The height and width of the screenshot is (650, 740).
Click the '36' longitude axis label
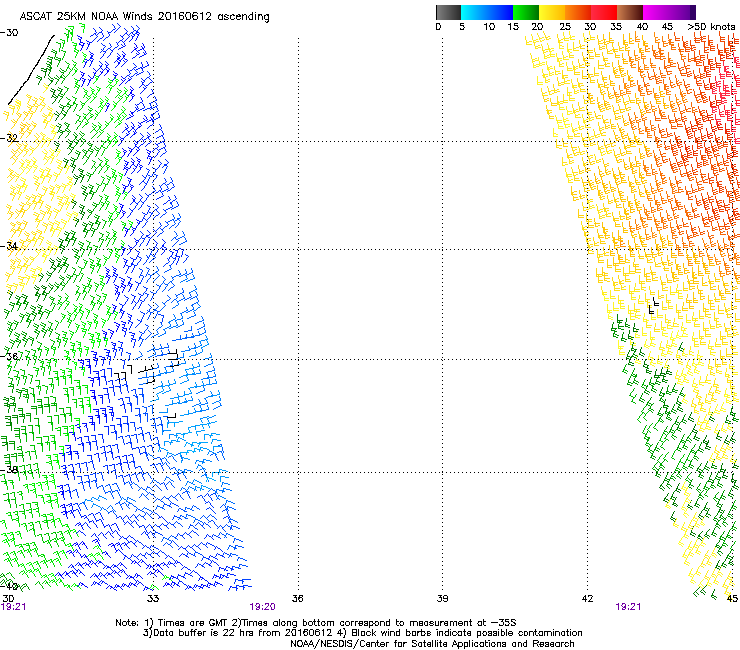pos(298,599)
